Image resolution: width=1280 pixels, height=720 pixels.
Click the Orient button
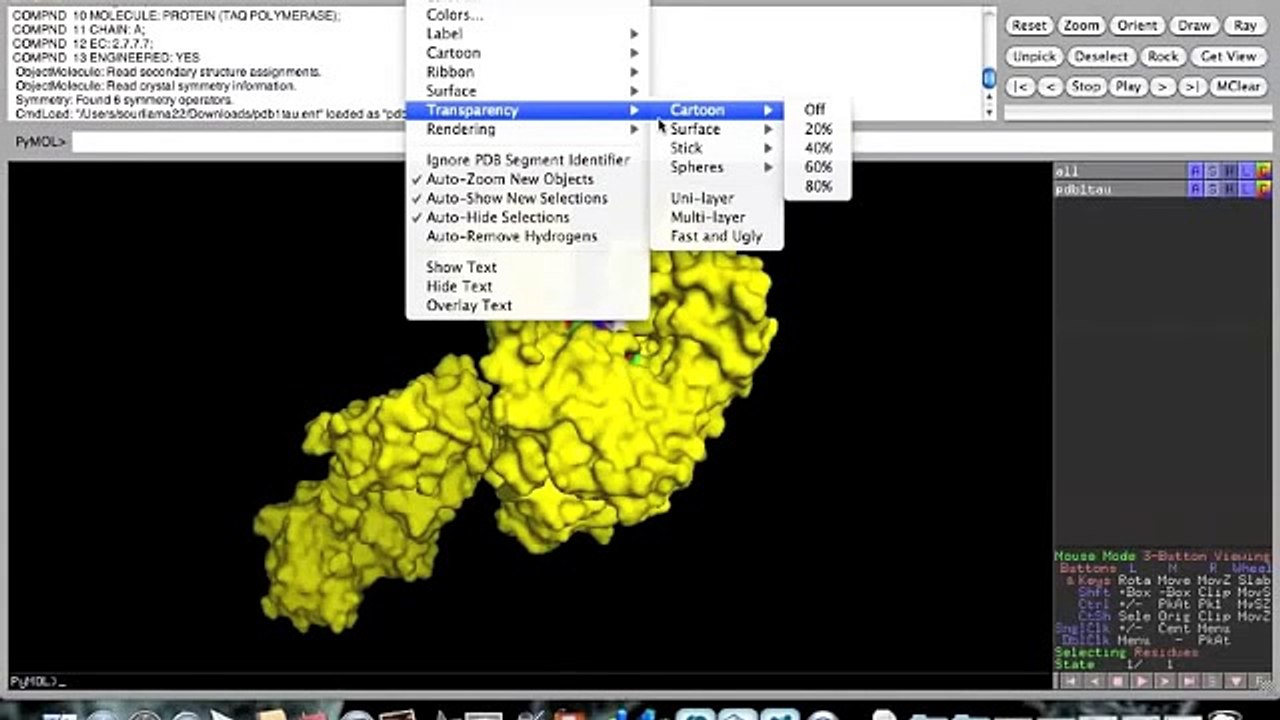pos(1137,26)
